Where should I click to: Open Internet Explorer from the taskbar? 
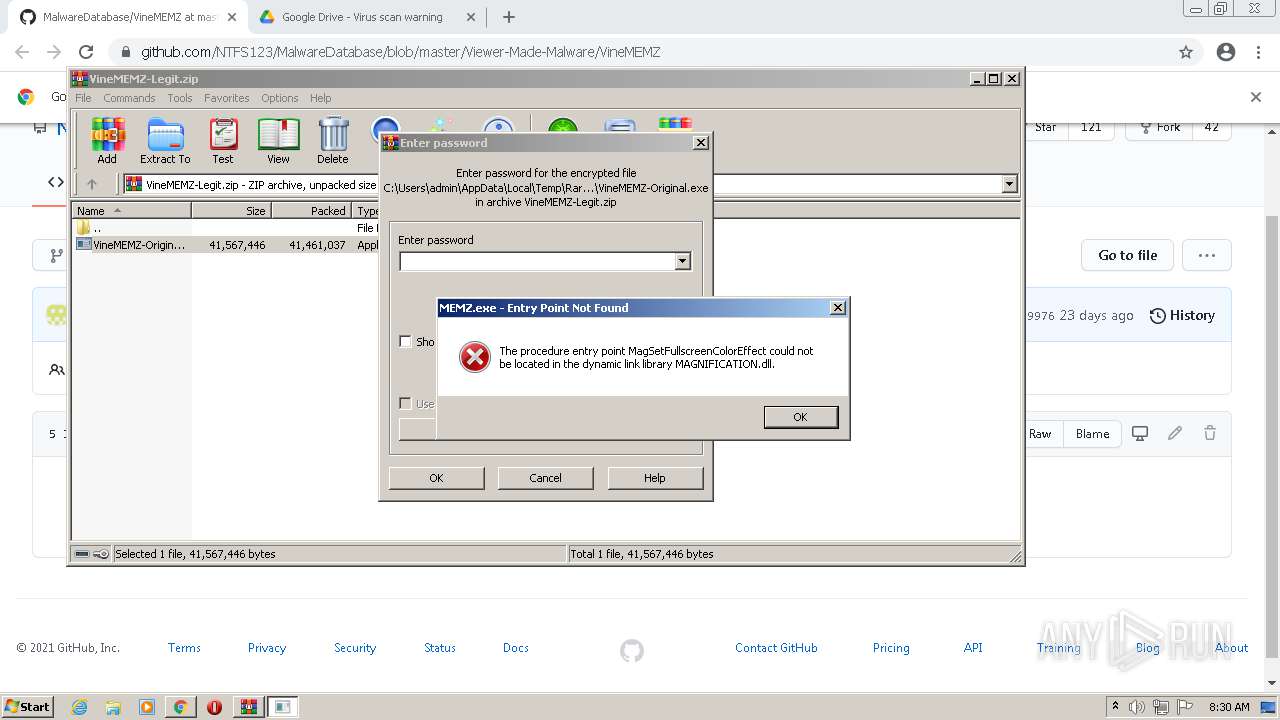point(79,707)
